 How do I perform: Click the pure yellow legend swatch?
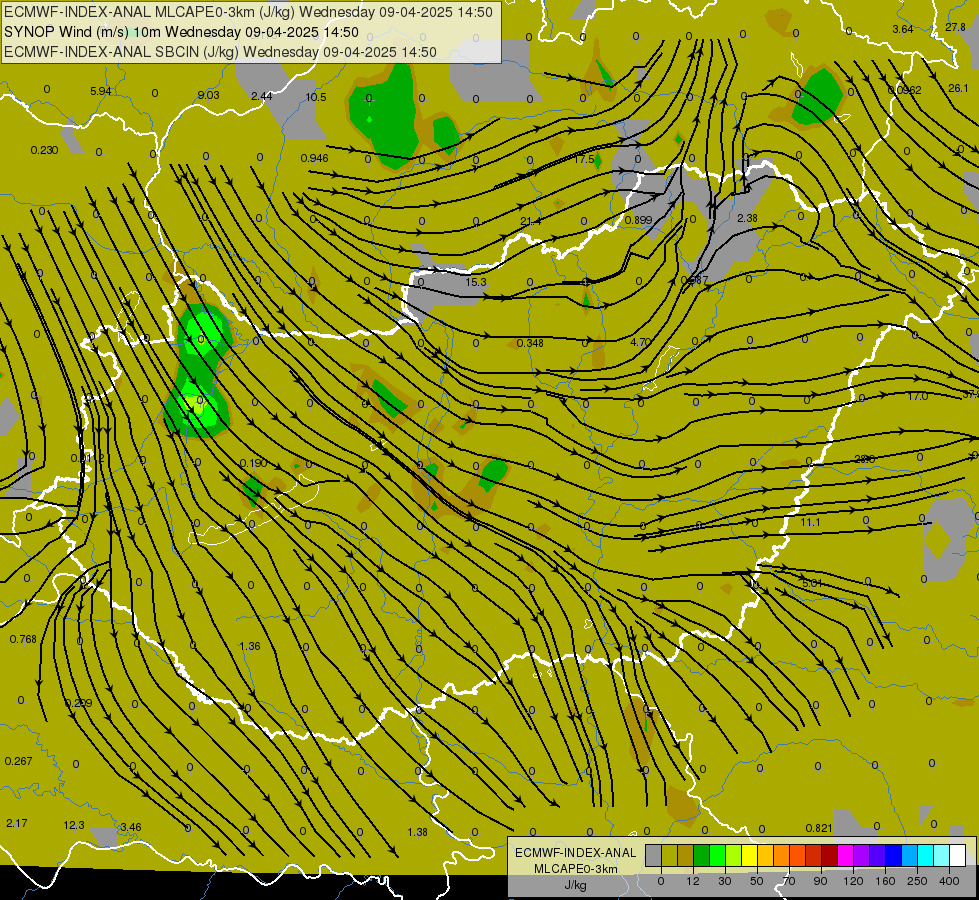[749, 856]
